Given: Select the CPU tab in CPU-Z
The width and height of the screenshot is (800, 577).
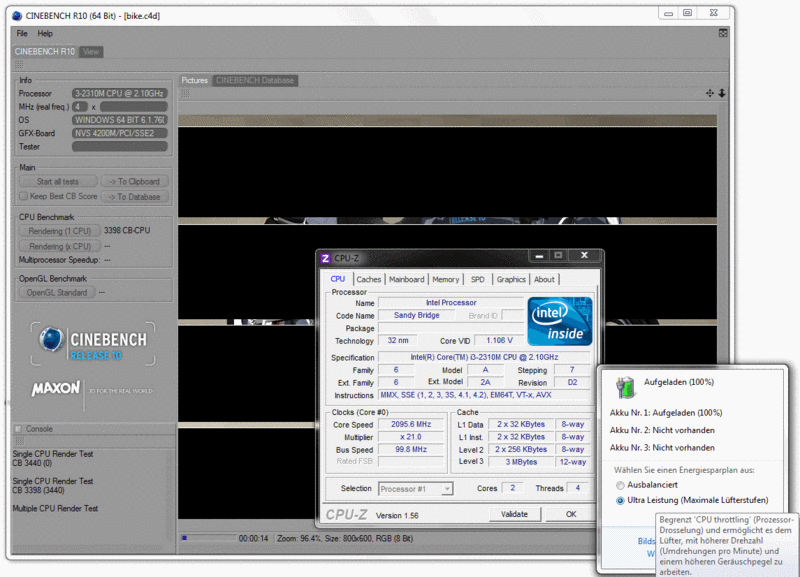Looking at the screenshot, I should click(338, 279).
